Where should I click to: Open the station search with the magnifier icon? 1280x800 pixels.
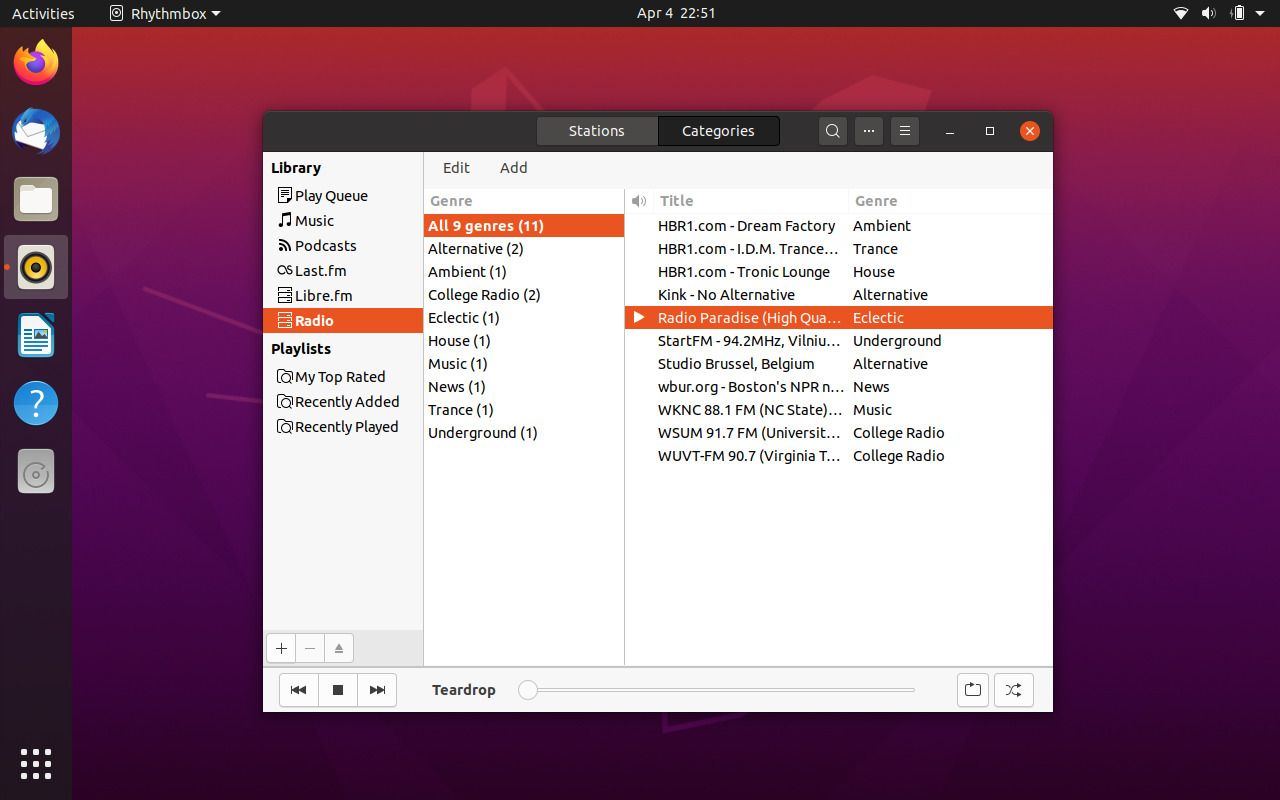point(832,131)
